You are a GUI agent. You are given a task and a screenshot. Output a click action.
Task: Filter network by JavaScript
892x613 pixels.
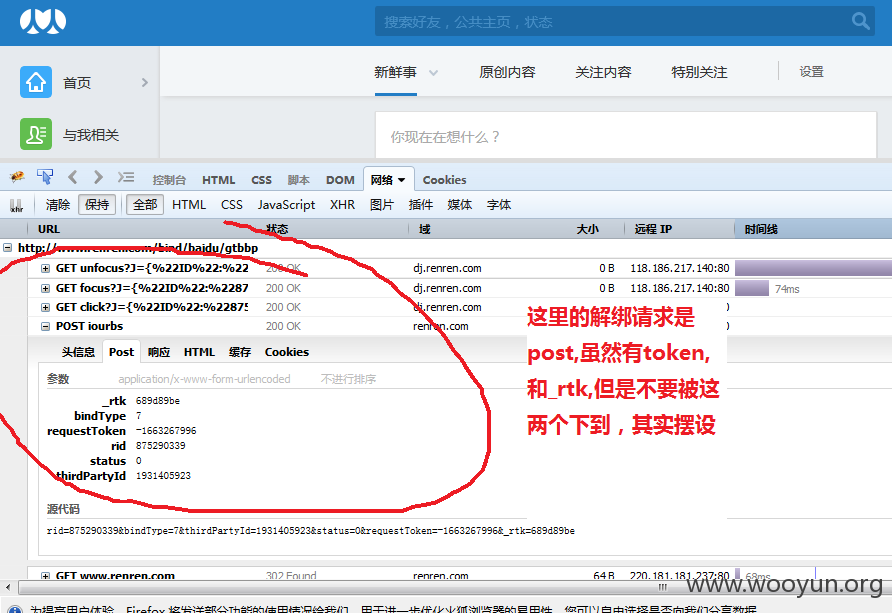tap(286, 205)
